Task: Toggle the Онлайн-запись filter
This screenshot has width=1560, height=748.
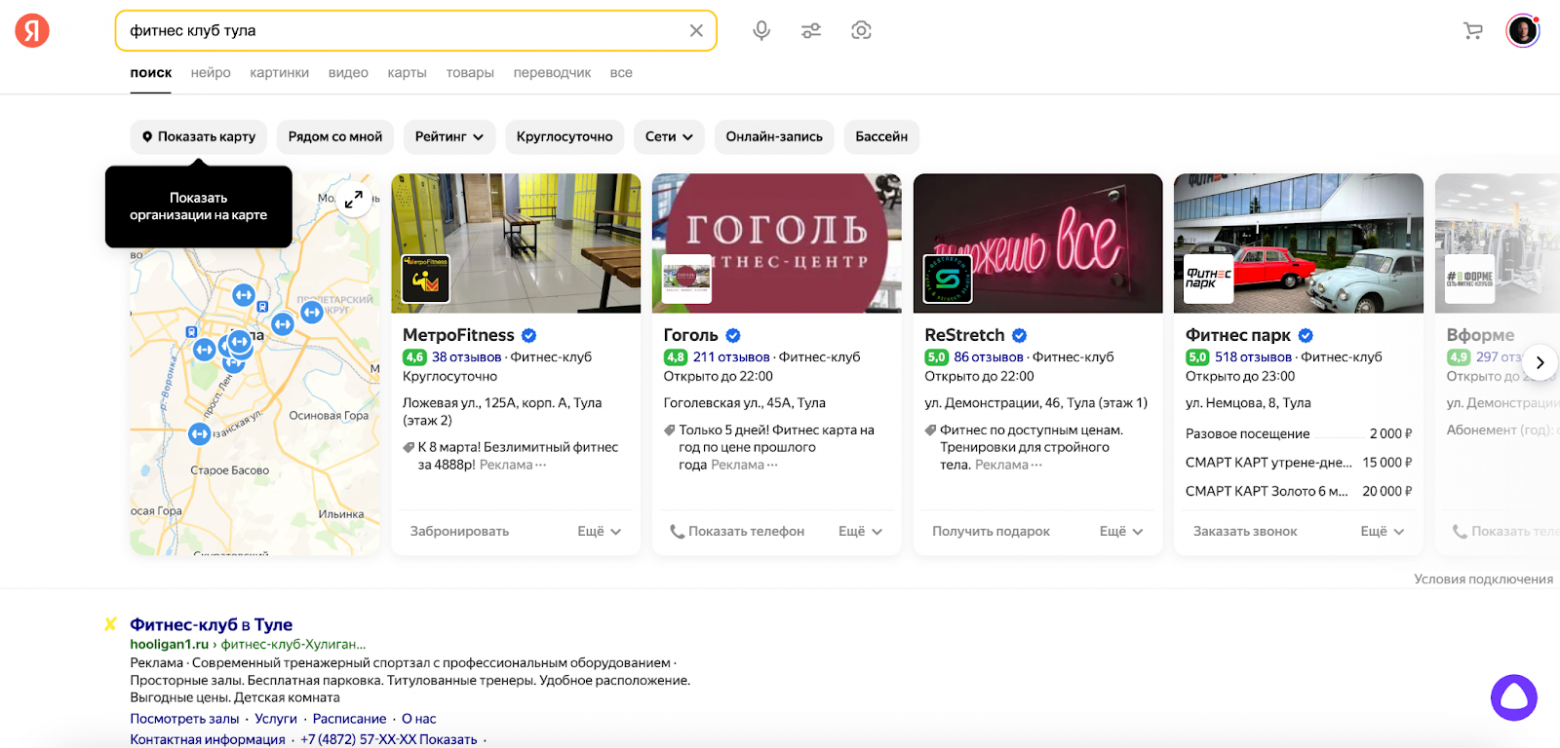Action: click(x=774, y=137)
